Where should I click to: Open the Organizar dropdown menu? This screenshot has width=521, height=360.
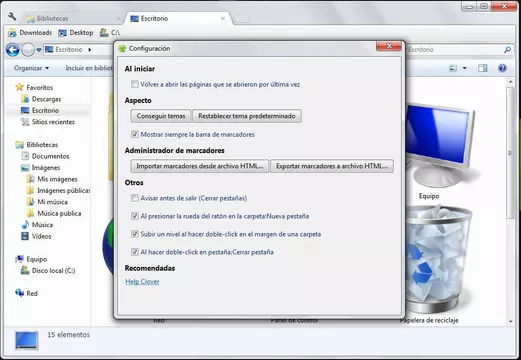click(31, 68)
